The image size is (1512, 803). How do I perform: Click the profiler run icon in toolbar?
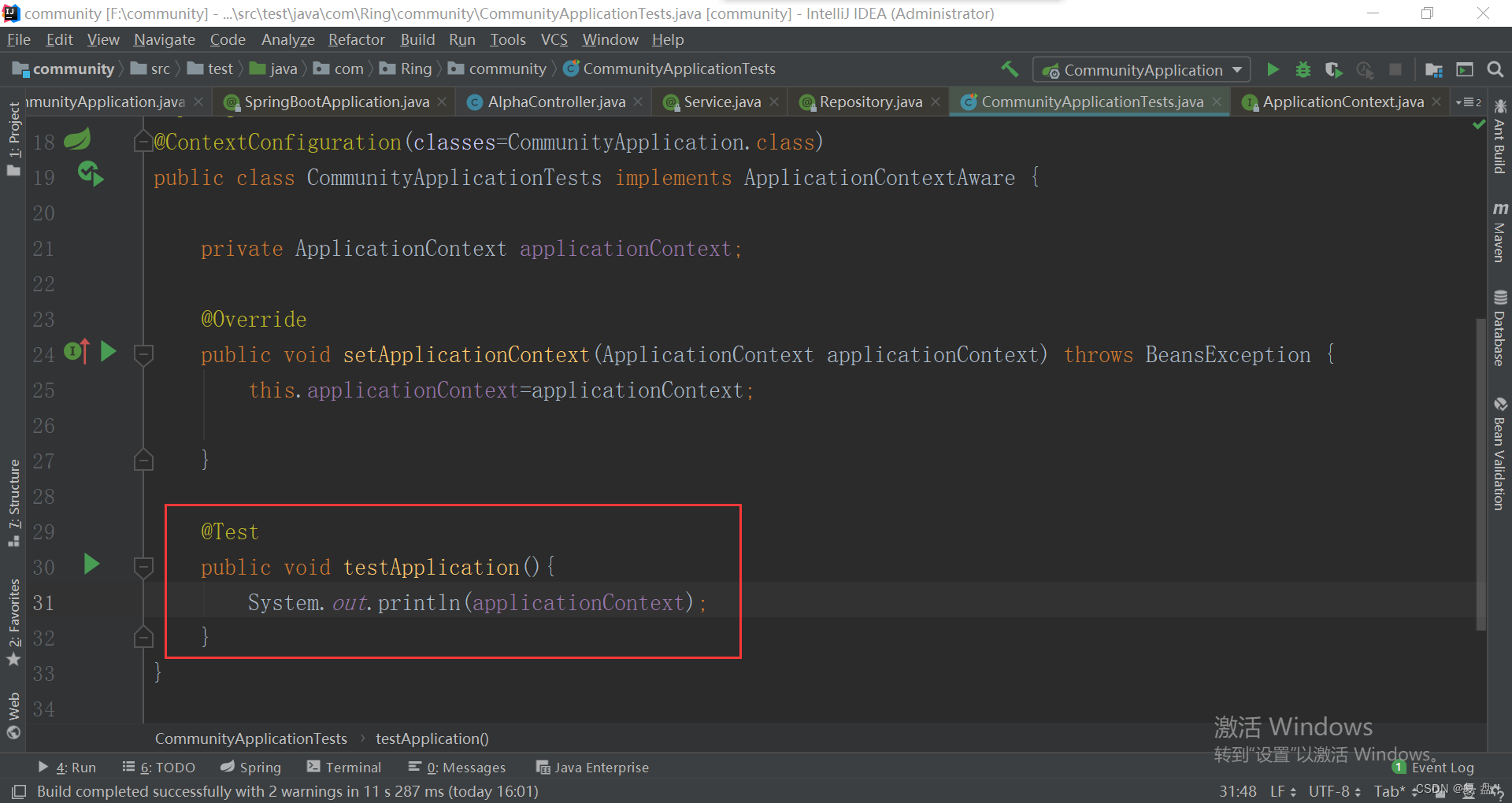pyautogui.click(x=1365, y=69)
